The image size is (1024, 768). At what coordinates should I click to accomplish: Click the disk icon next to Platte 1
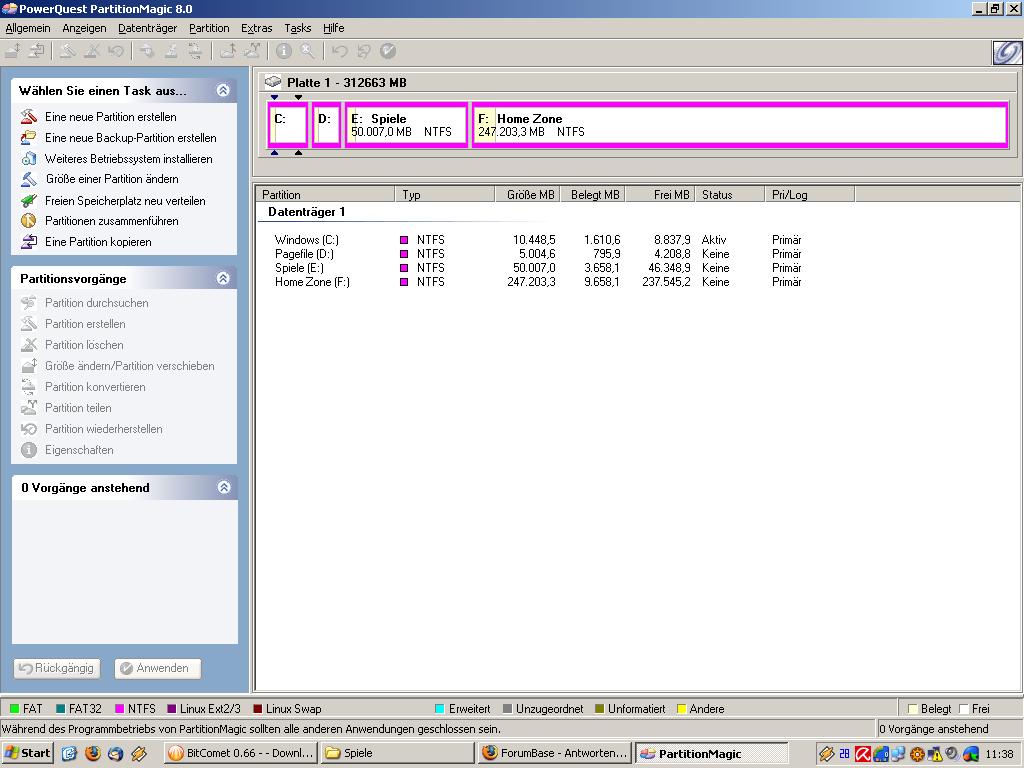[x=273, y=82]
